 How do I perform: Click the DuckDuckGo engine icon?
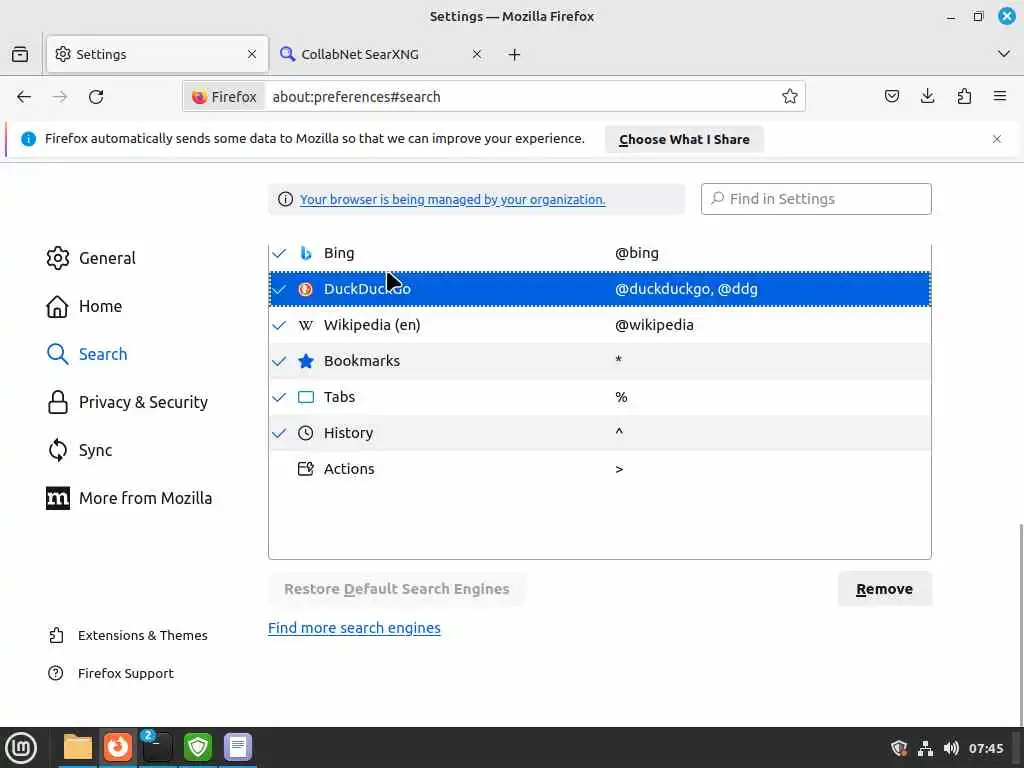tap(306, 289)
